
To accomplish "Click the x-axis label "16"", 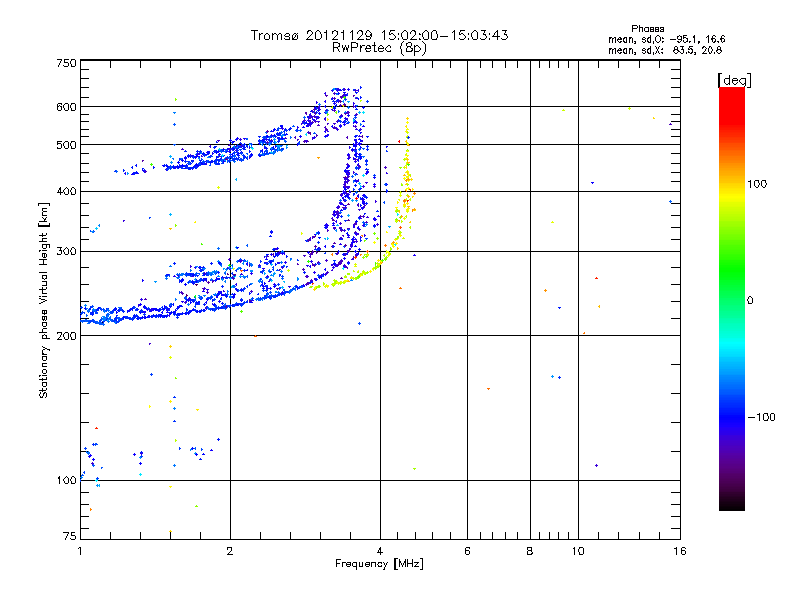I will point(680,551).
